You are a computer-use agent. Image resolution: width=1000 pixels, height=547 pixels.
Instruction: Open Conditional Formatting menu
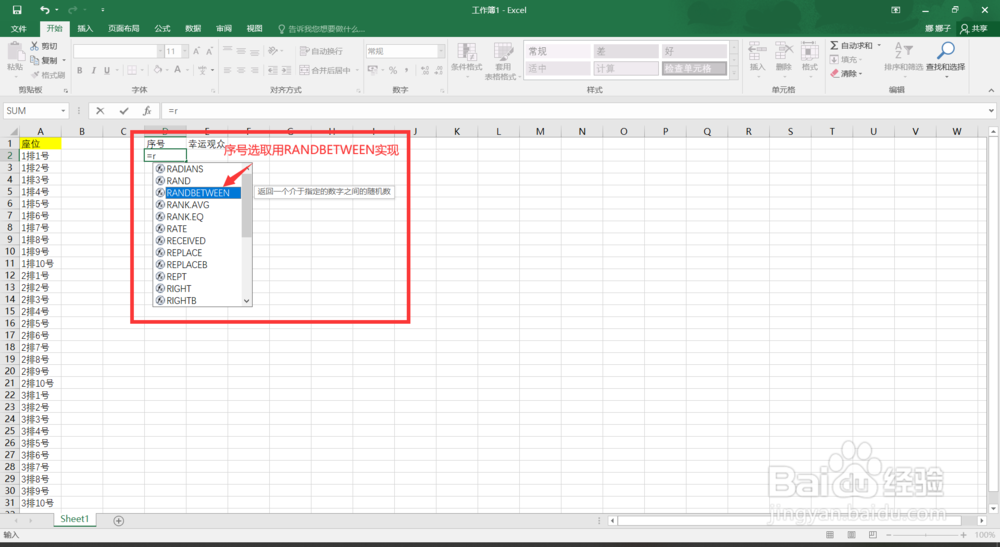pos(466,61)
